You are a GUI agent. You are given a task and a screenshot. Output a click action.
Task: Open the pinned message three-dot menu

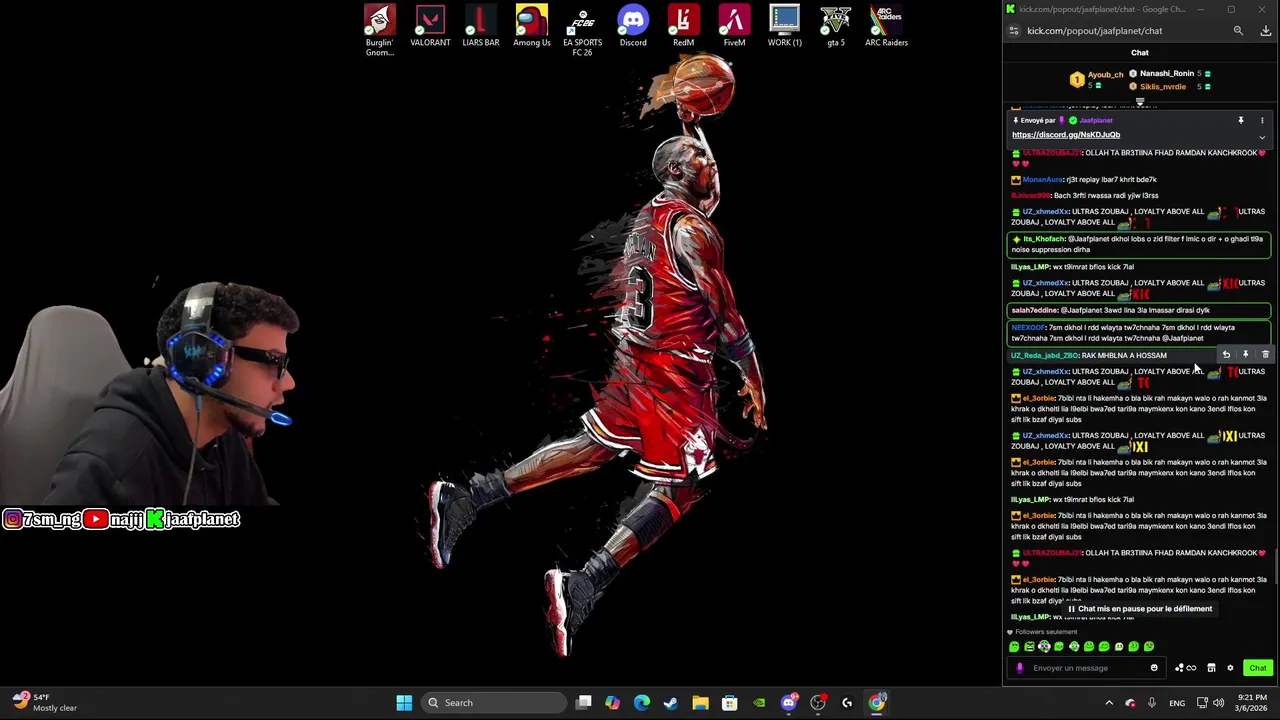pyautogui.click(x=1262, y=120)
